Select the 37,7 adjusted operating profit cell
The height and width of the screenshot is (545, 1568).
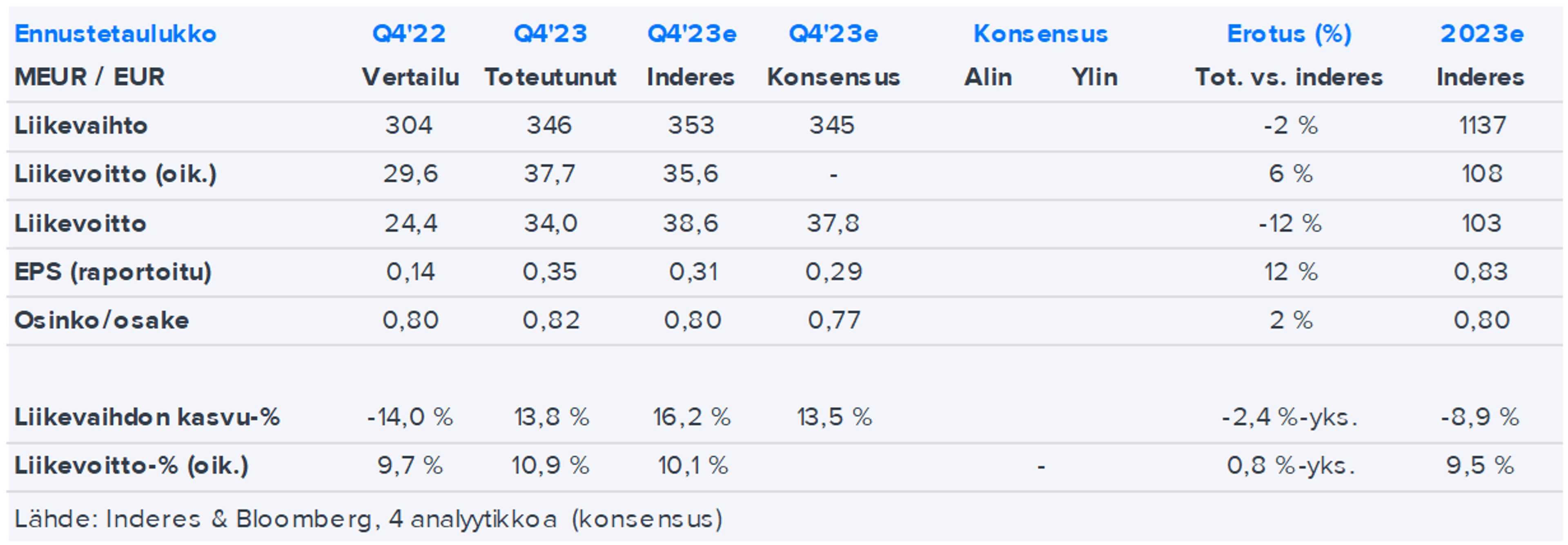coord(550,174)
